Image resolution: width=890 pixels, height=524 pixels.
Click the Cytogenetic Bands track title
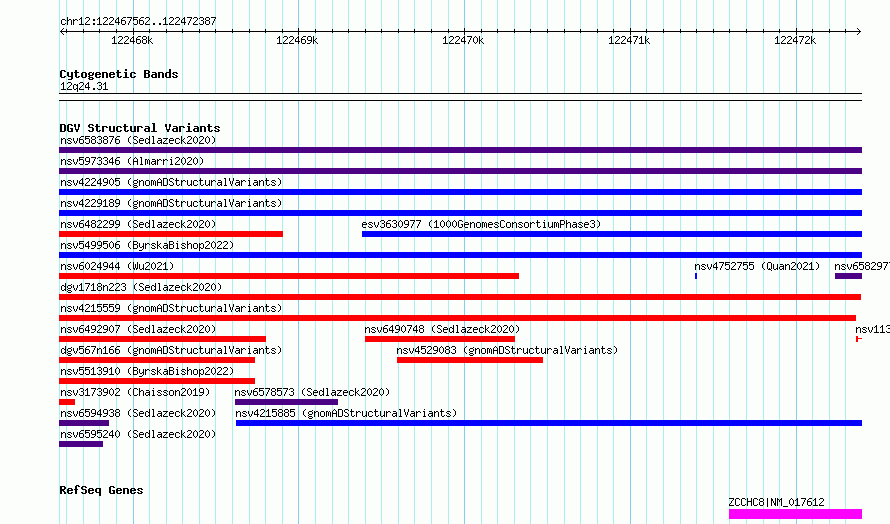(x=119, y=74)
